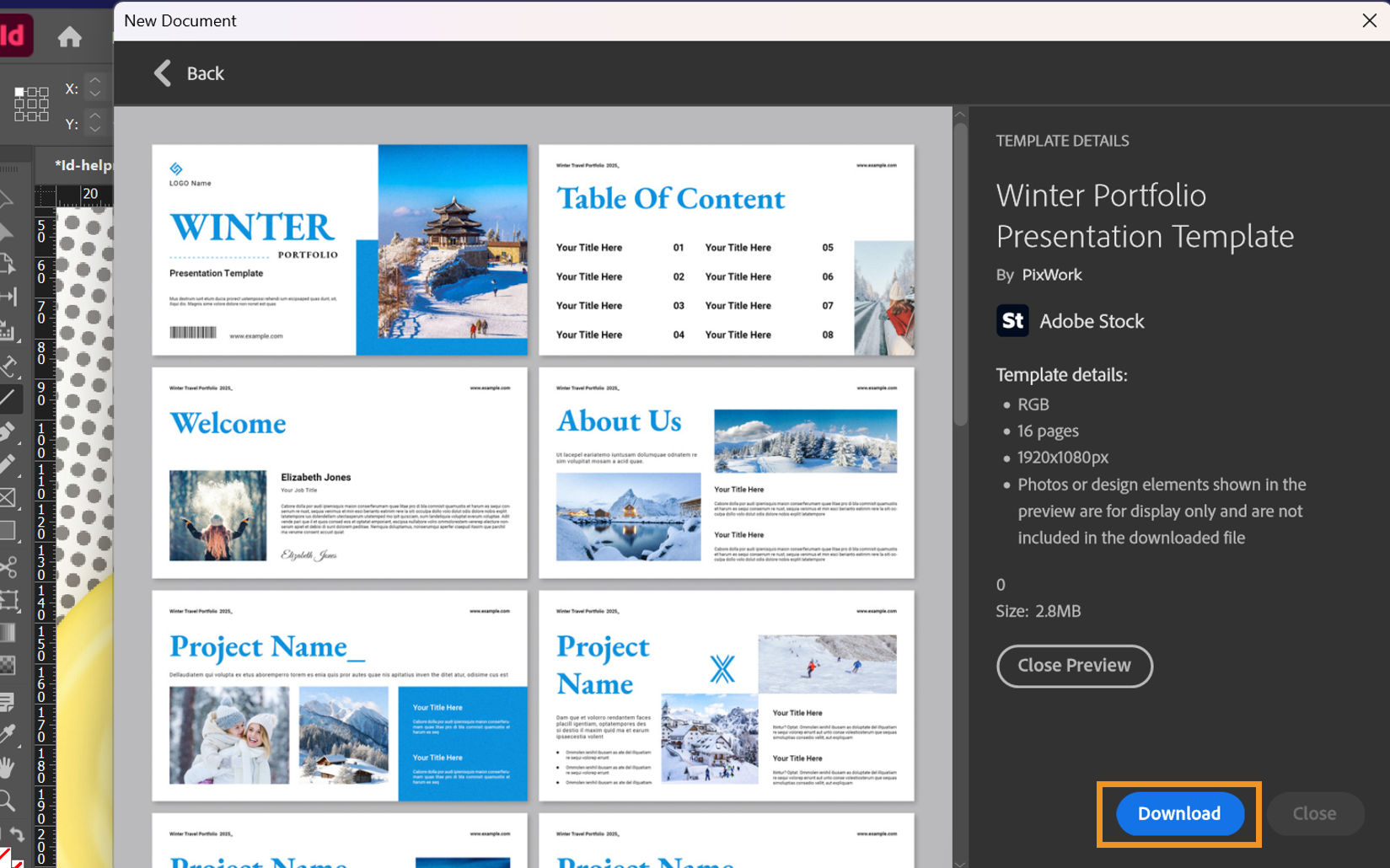This screenshot has width=1390, height=868.
Task: Select the Page tool
Action: point(7,264)
